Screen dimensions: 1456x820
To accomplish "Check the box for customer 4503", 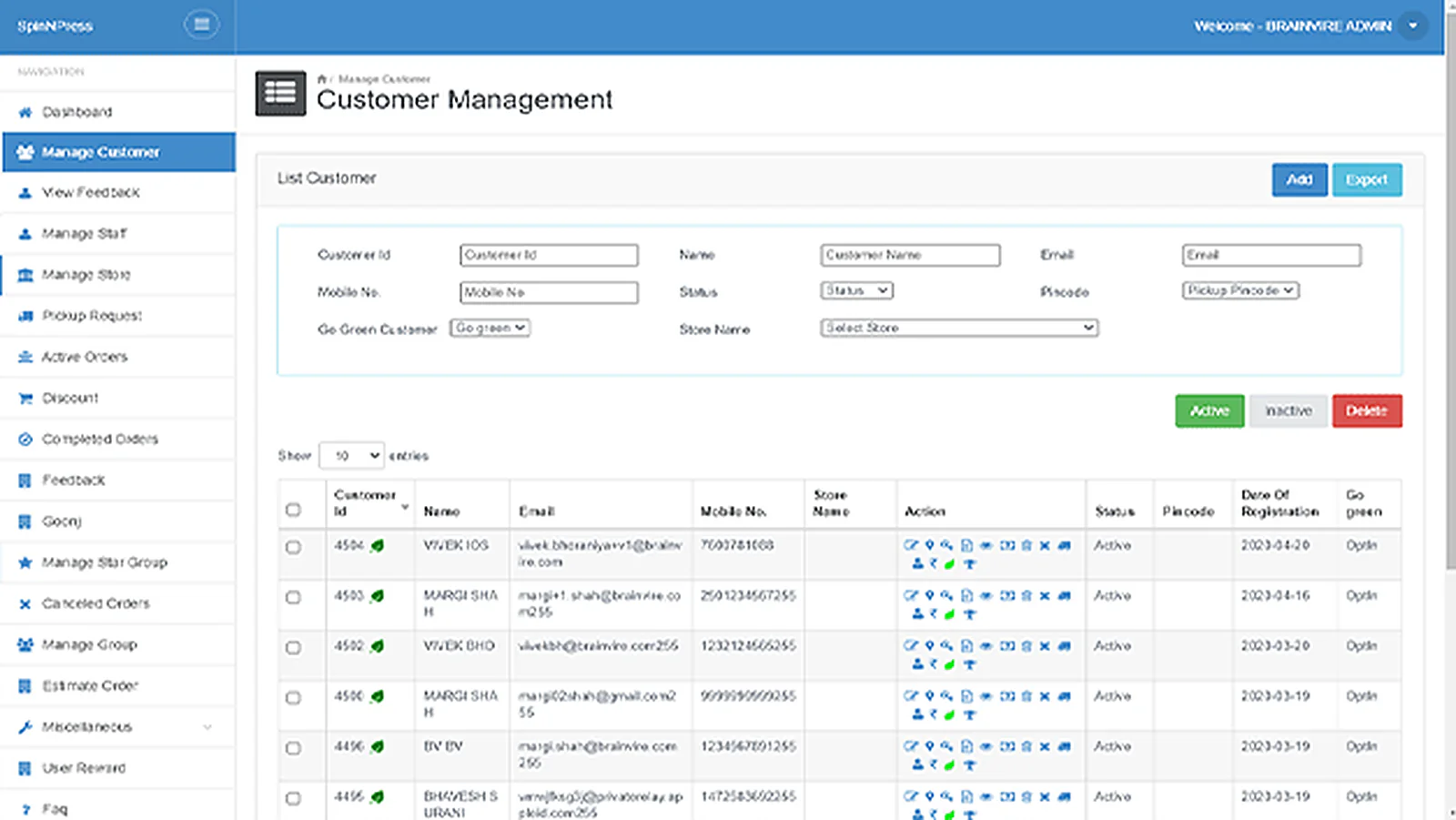I will 293,597.
